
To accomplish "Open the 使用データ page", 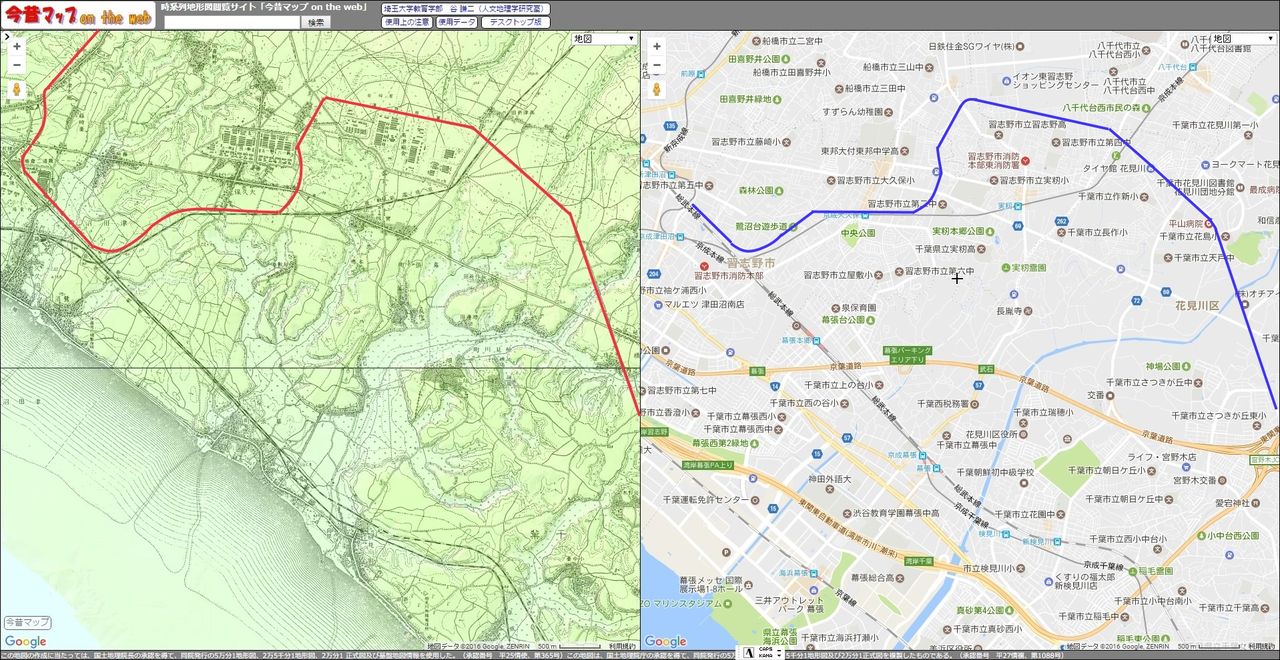I will (457, 22).
